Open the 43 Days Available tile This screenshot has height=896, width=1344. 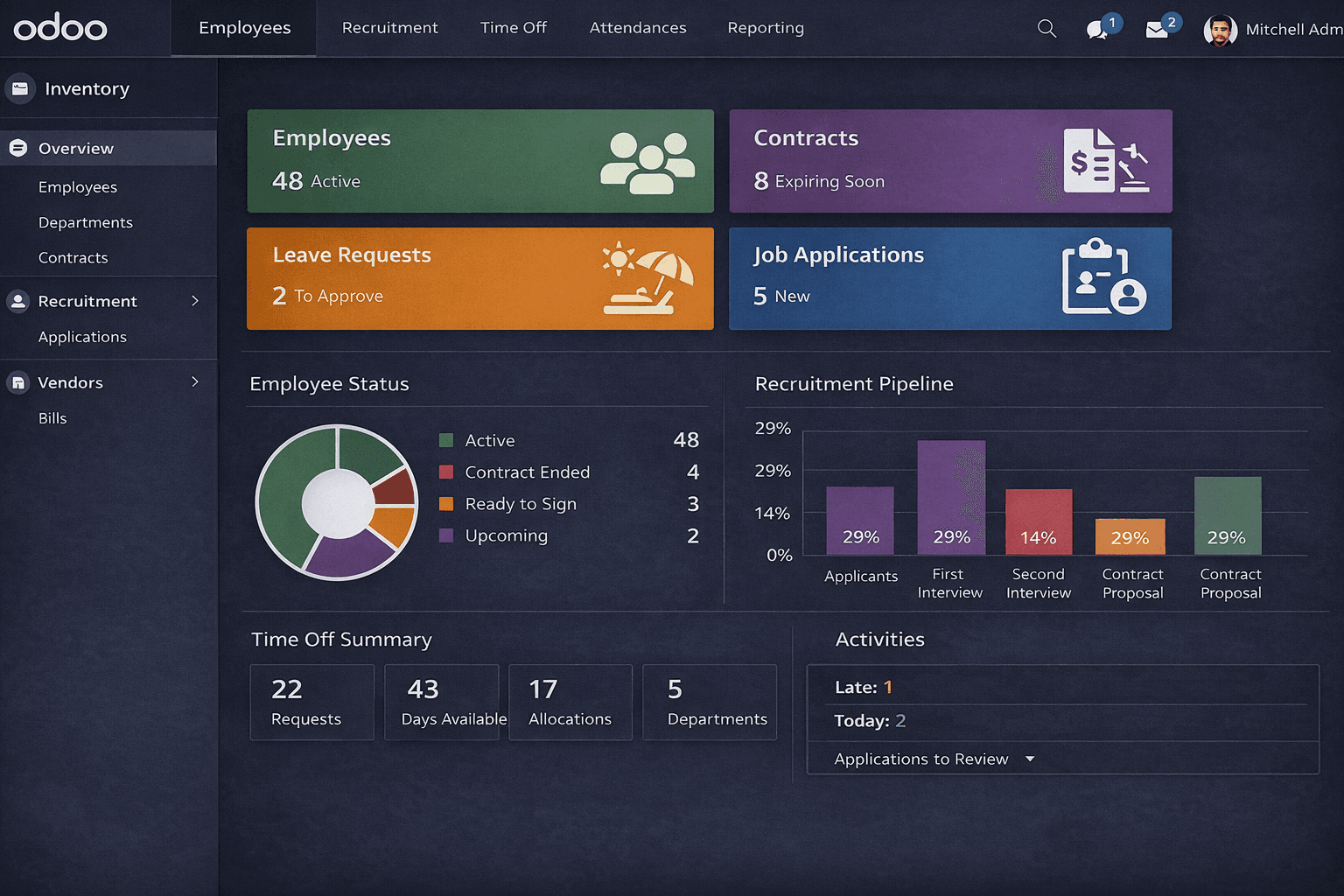(442, 702)
